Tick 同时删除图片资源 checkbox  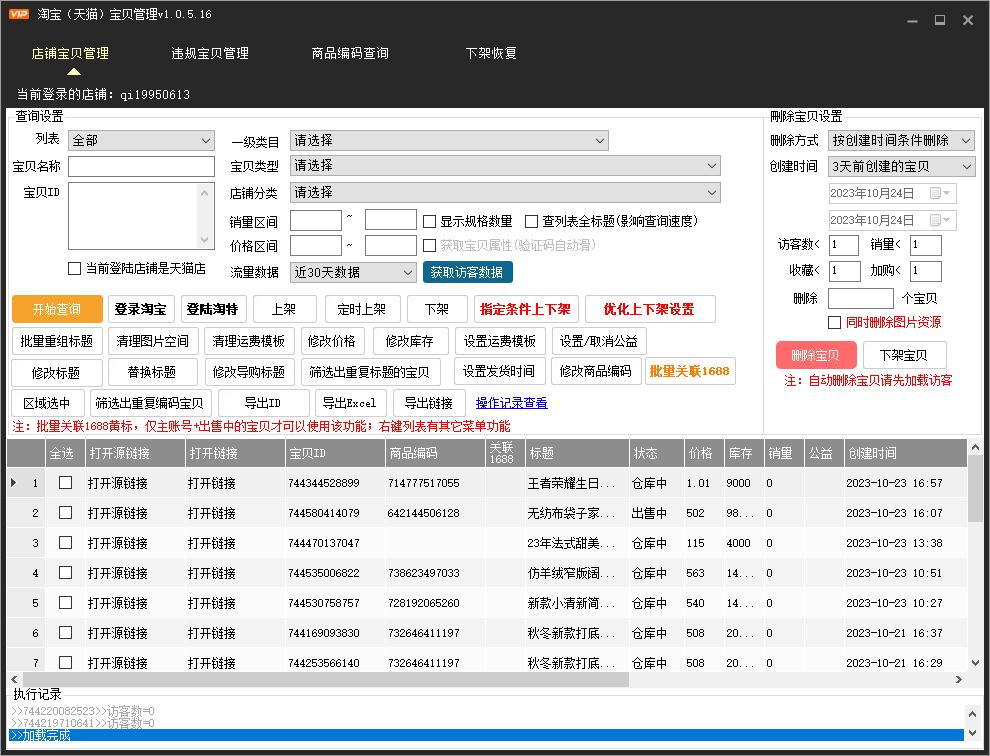[x=834, y=323]
